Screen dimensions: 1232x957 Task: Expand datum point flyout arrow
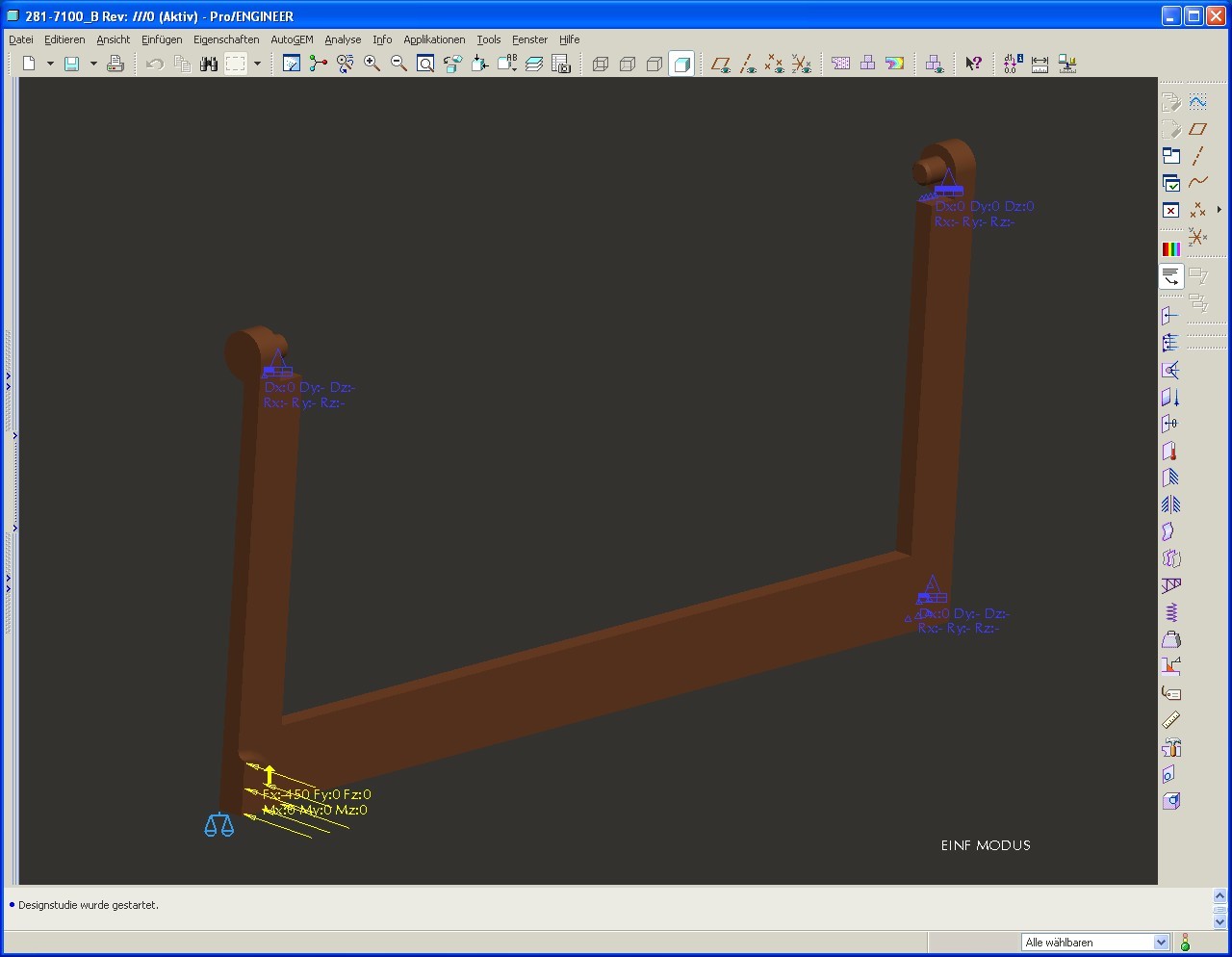[1219, 209]
